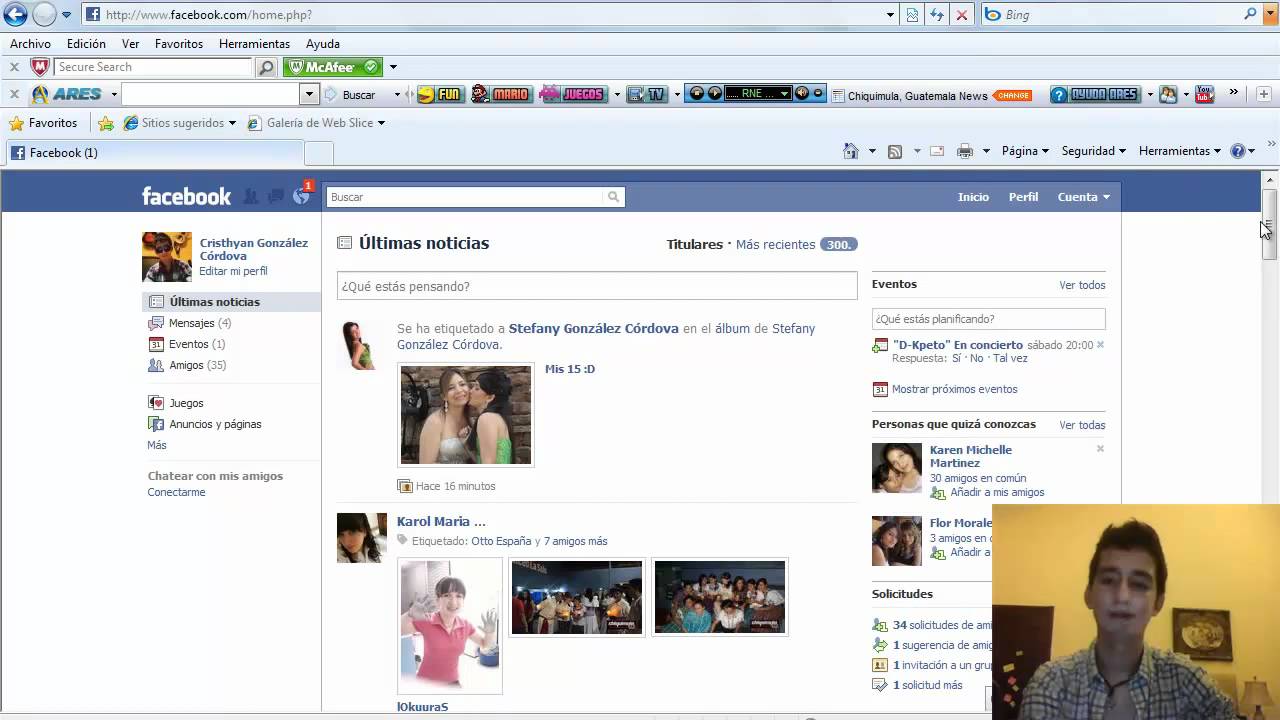Open the Bing search provider dropdown arrow
The height and width of the screenshot is (720, 1280).
[1268, 15]
